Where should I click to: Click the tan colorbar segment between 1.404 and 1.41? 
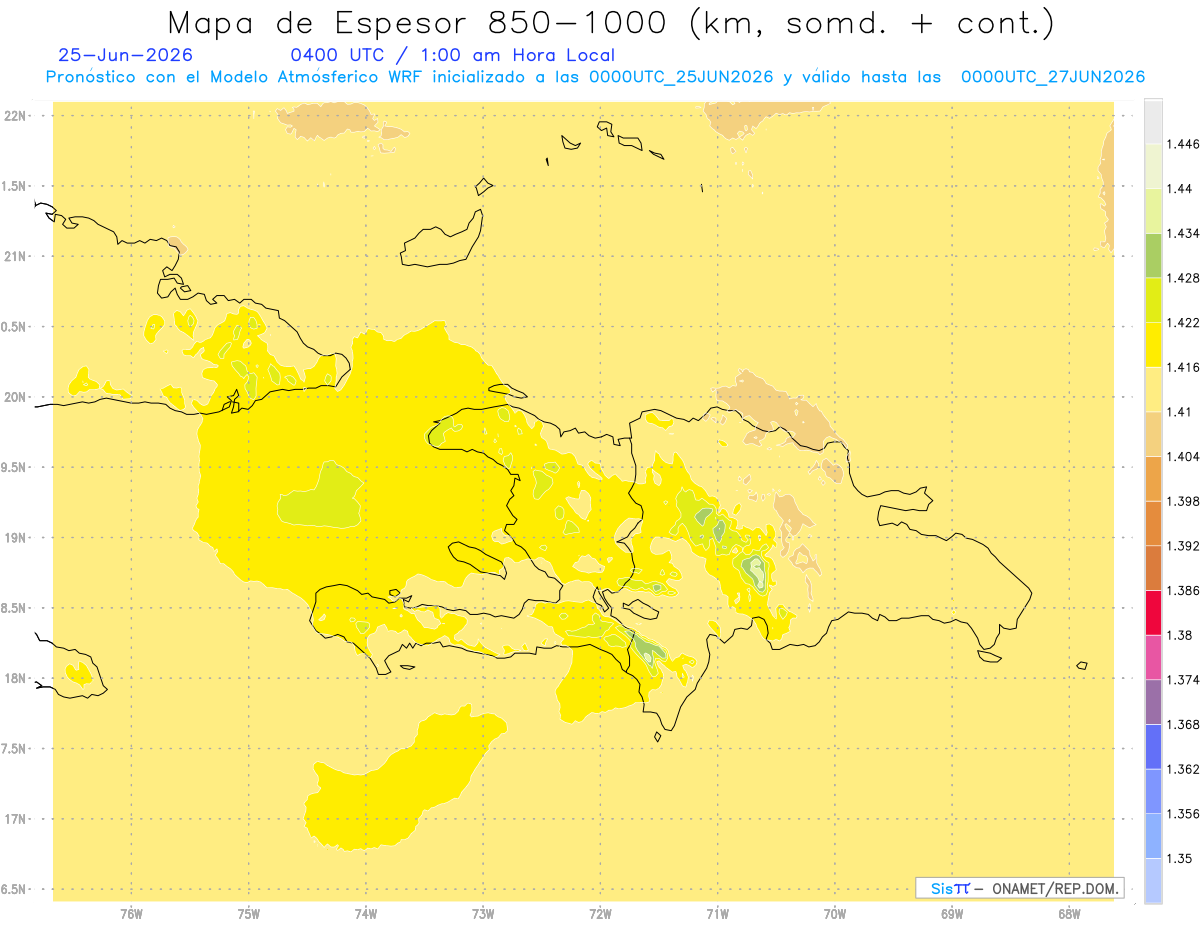click(1153, 434)
